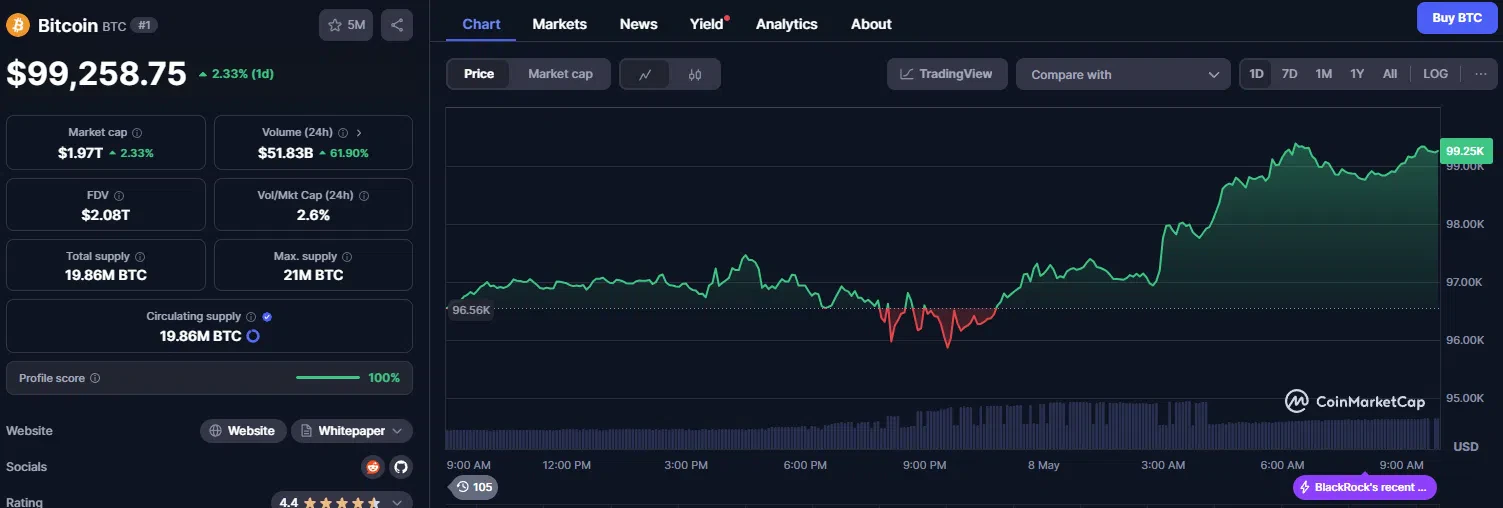1503x508 pixels.
Task: Click the BlackRock's recent news pill
Action: click(x=1365, y=487)
